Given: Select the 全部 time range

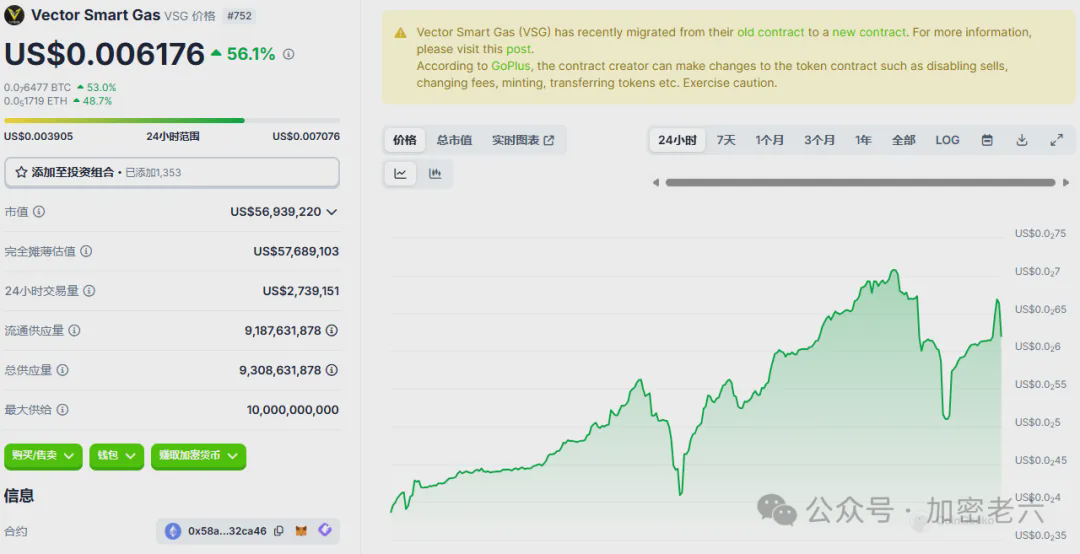Looking at the screenshot, I should [903, 140].
